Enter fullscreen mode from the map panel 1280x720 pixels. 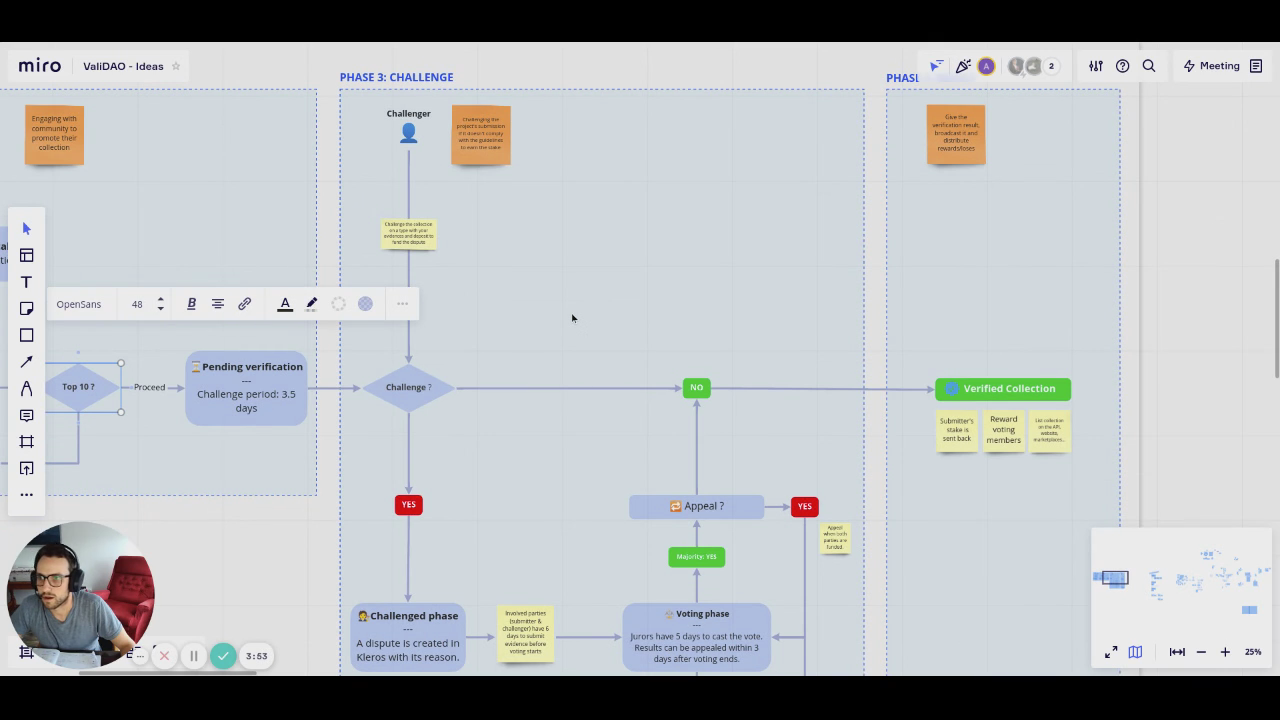[x=1111, y=652]
